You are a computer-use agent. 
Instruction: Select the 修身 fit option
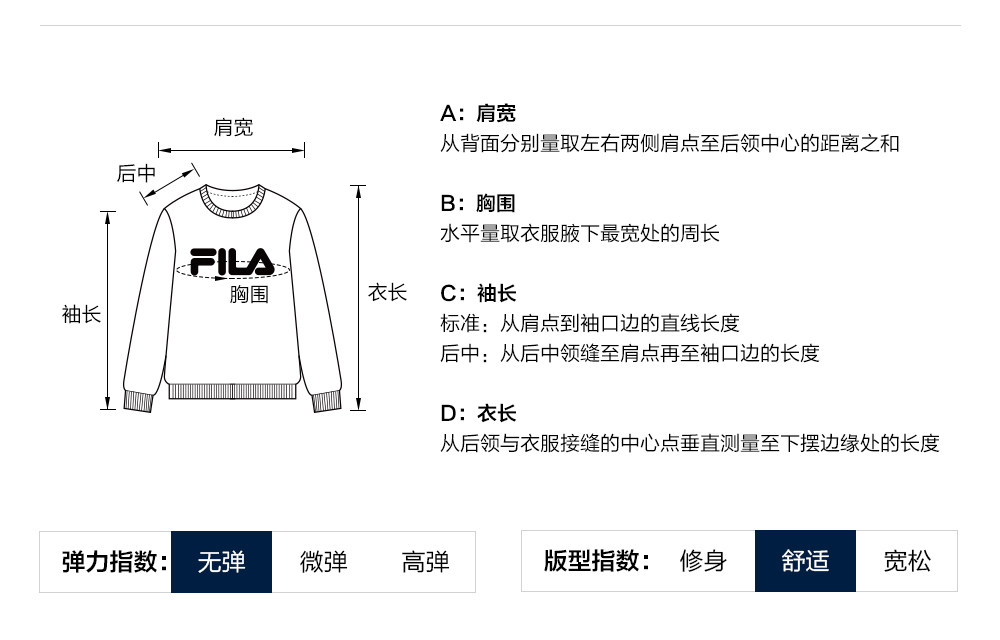click(703, 561)
